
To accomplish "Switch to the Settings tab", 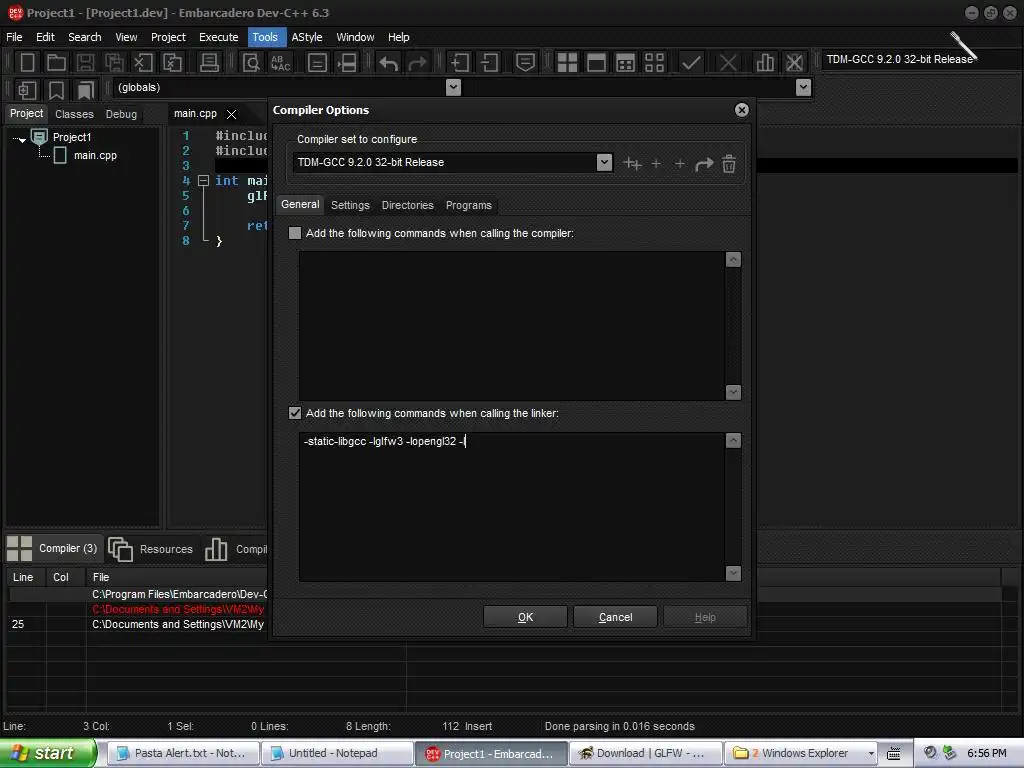I will pos(350,205).
